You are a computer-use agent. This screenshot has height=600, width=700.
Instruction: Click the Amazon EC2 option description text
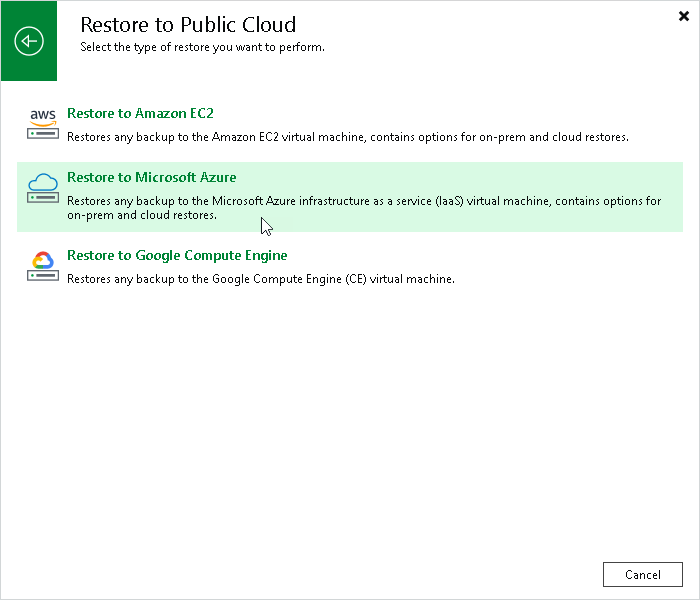pos(348,137)
